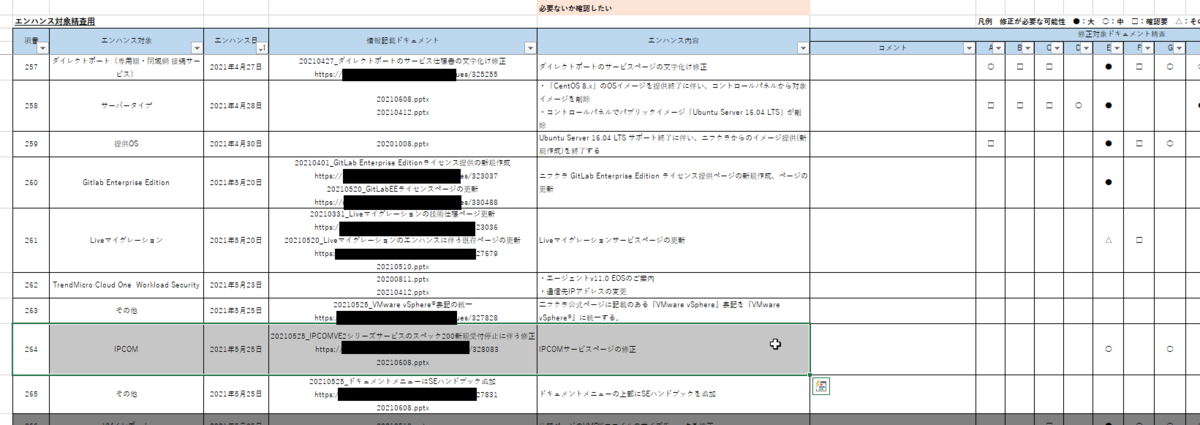Image resolution: width=1200 pixels, height=425 pixels.
Task: Open filter dropdown for column G
Action: (1178, 47)
